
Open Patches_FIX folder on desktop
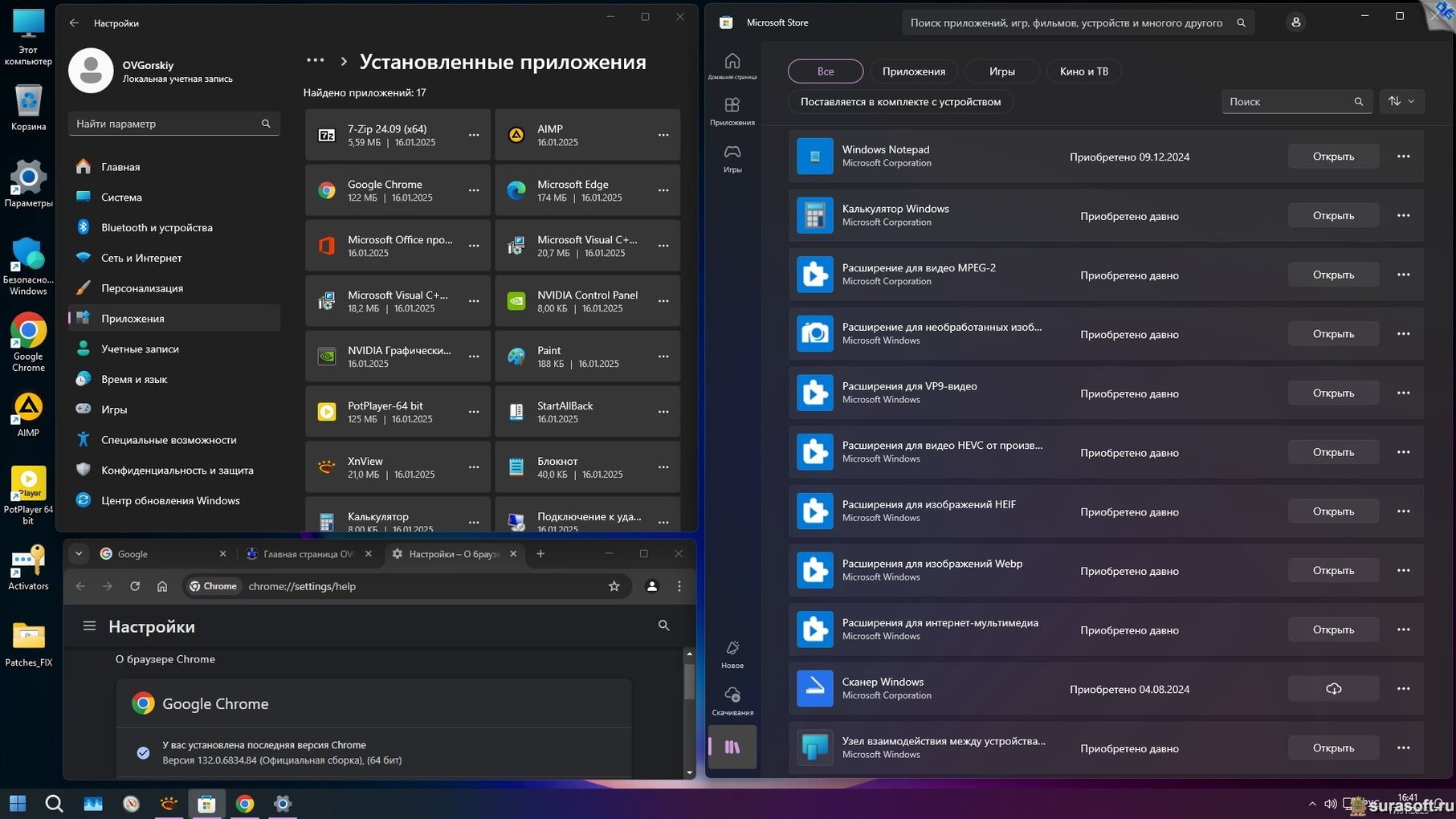[28, 645]
